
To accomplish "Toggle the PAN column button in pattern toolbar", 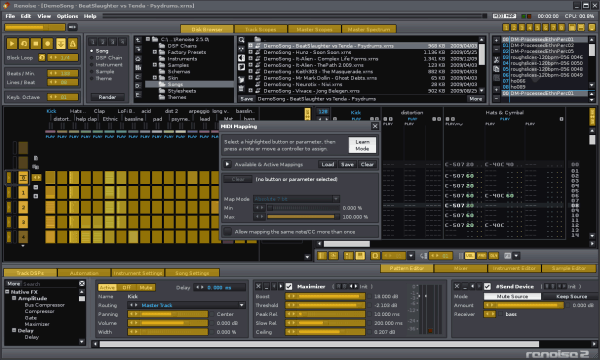I will [482, 256].
